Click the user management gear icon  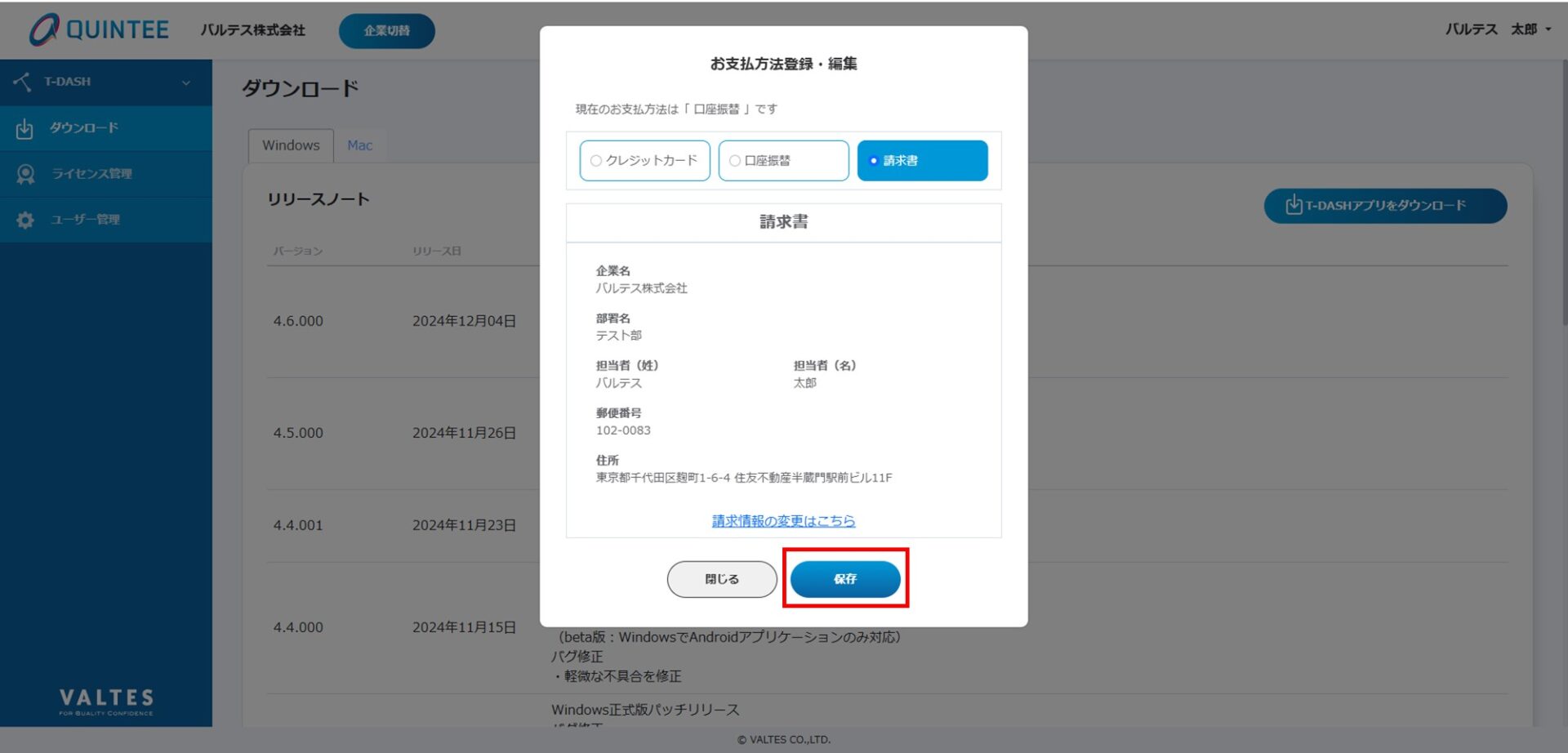25,220
